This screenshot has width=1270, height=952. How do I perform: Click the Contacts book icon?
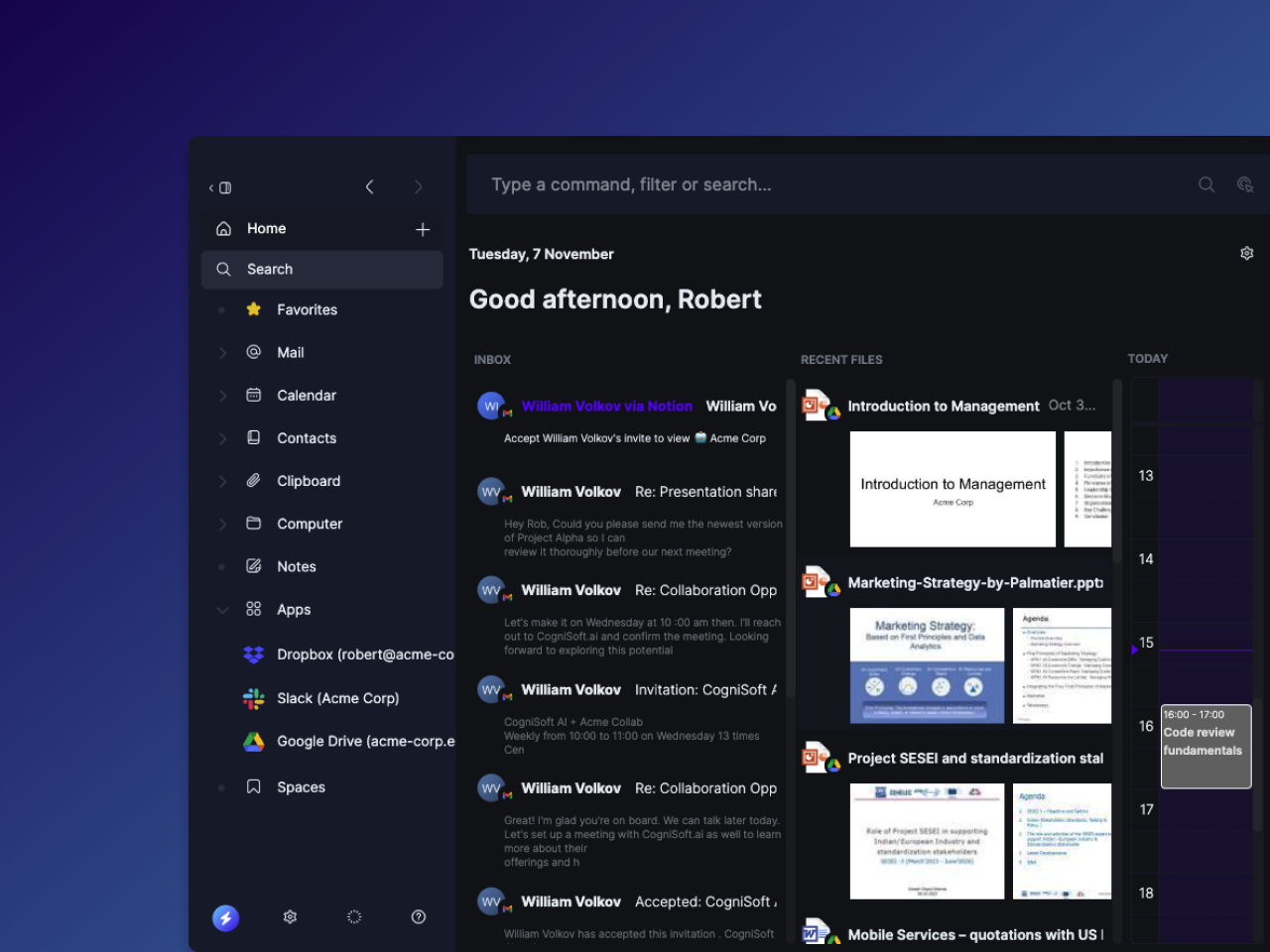[254, 437]
